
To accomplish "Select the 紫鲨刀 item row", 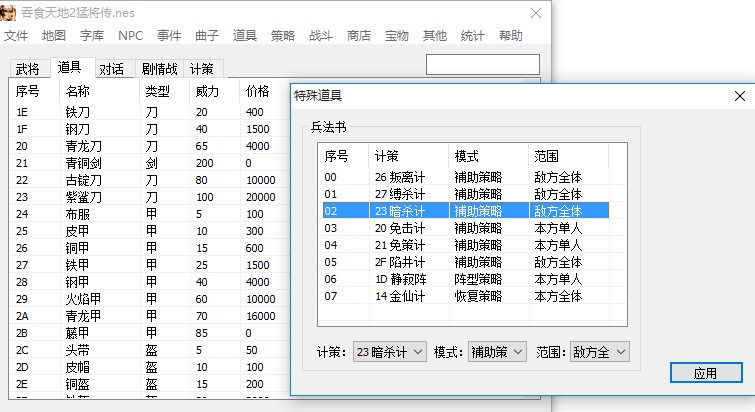I will [x=150, y=197].
